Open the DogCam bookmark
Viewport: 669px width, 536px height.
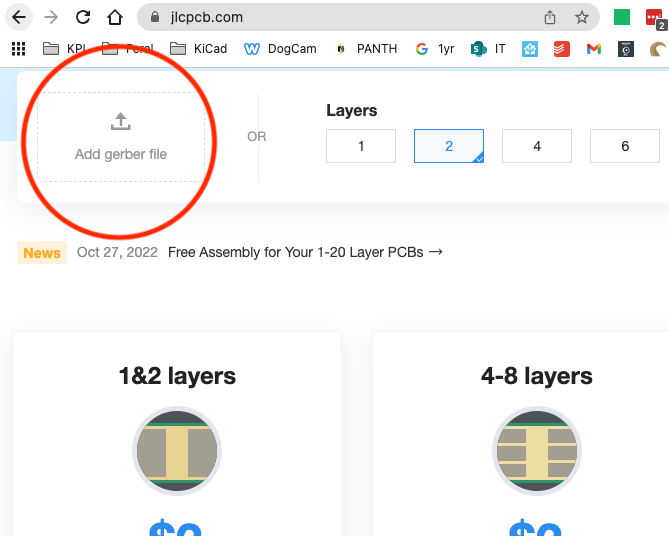(x=280, y=49)
